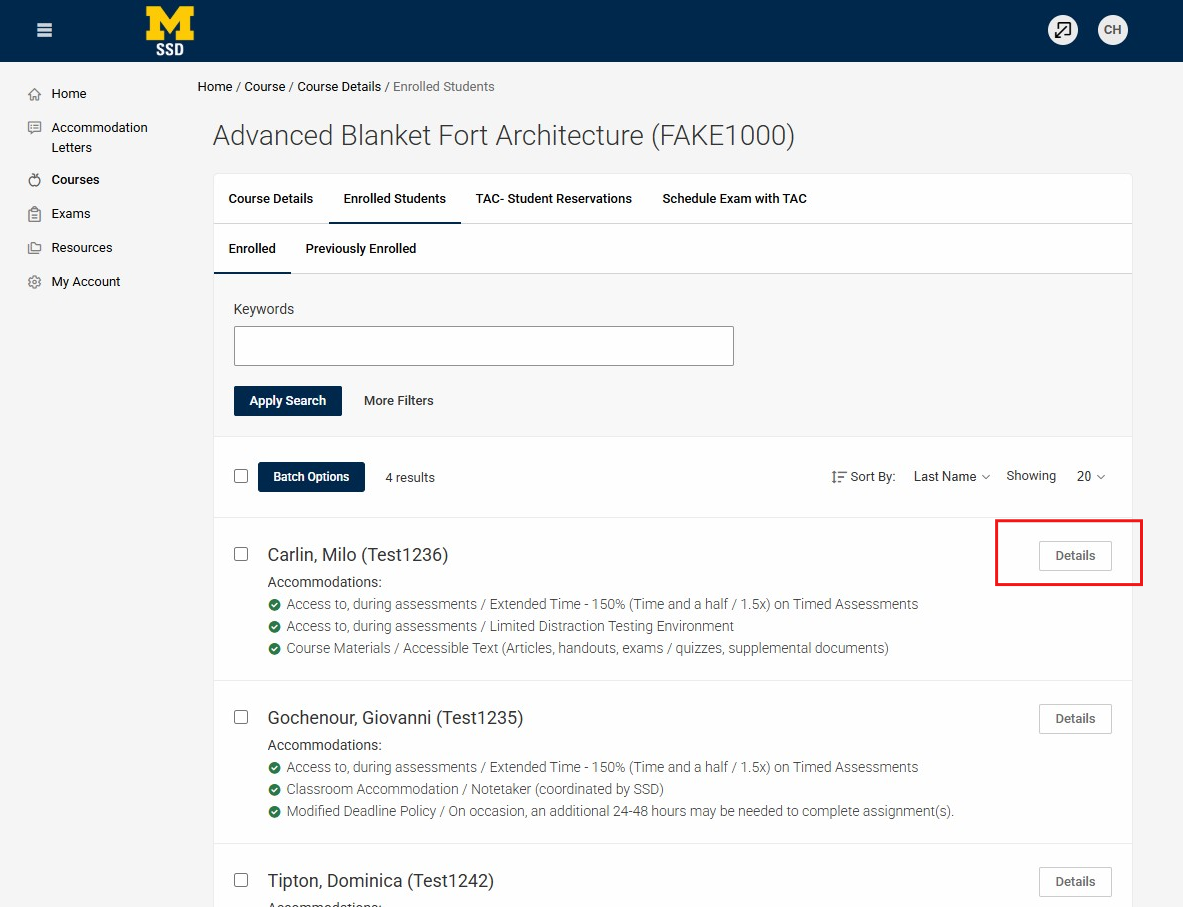This screenshot has height=907, width=1183.
Task: Select the Enrolled Students tab
Action: click(x=395, y=198)
